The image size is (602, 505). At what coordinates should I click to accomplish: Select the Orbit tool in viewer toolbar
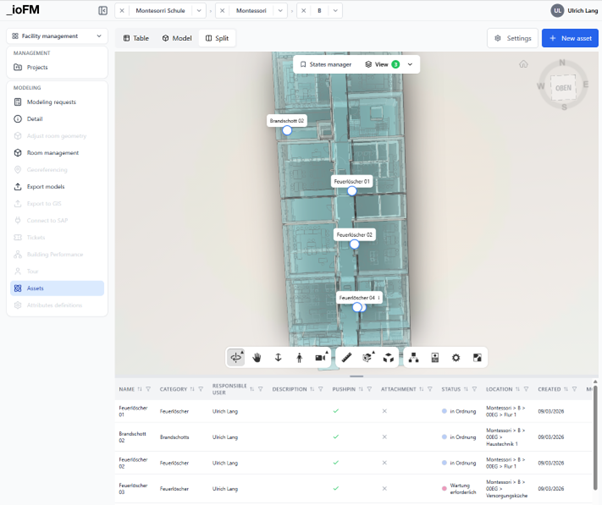pos(236,357)
